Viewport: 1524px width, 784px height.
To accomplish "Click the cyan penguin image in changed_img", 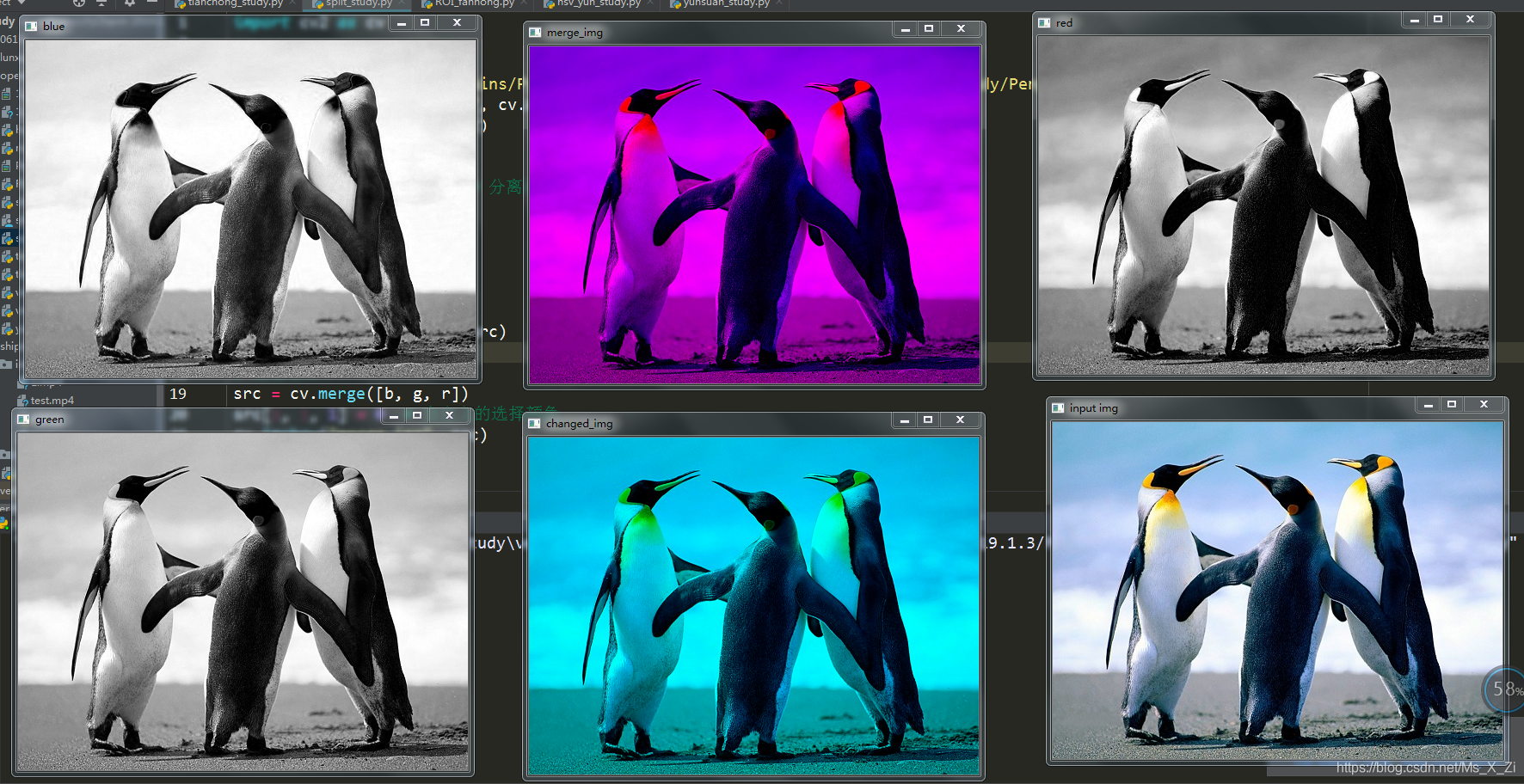I will (x=753, y=606).
